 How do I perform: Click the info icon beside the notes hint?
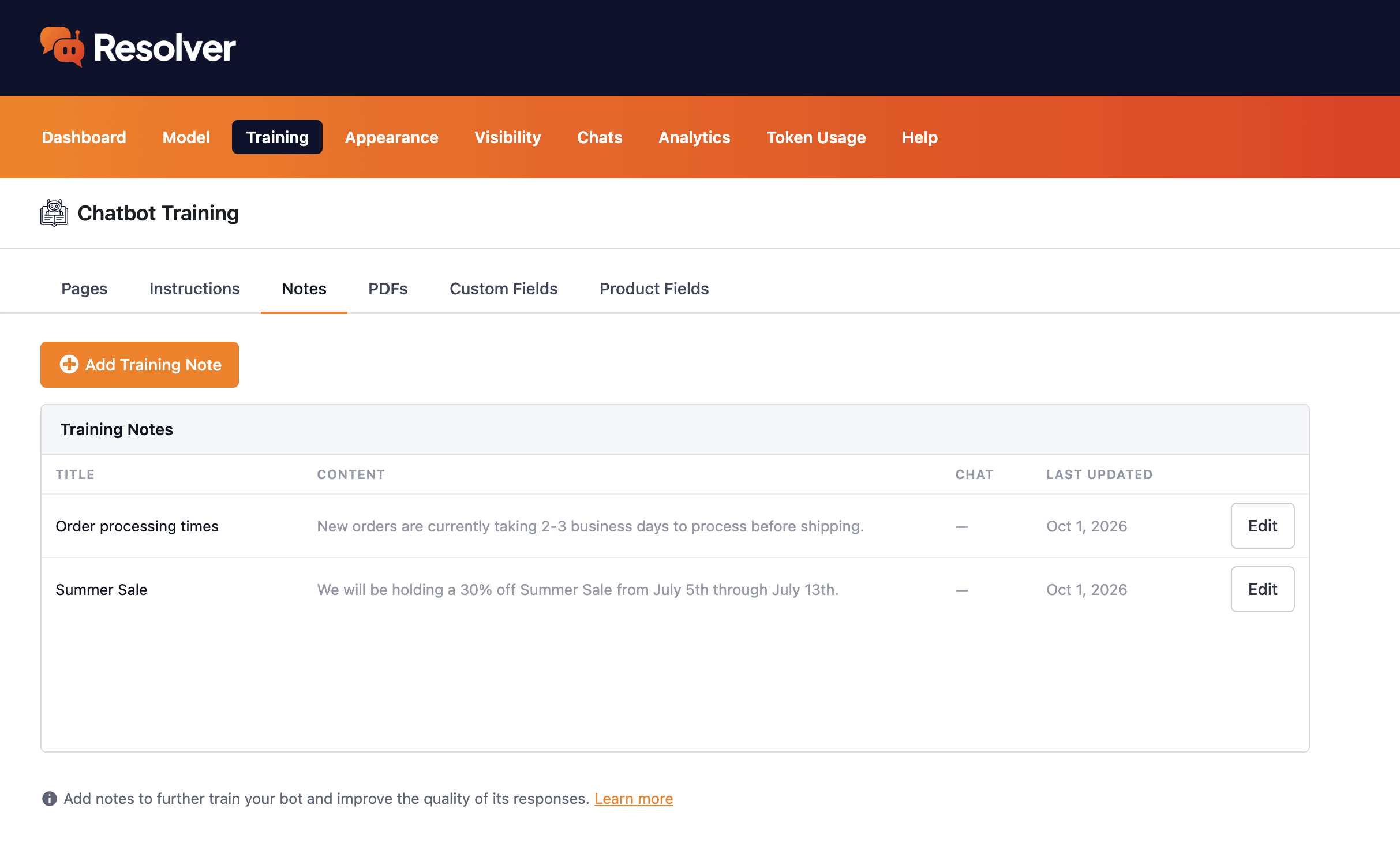[x=50, y=799]
